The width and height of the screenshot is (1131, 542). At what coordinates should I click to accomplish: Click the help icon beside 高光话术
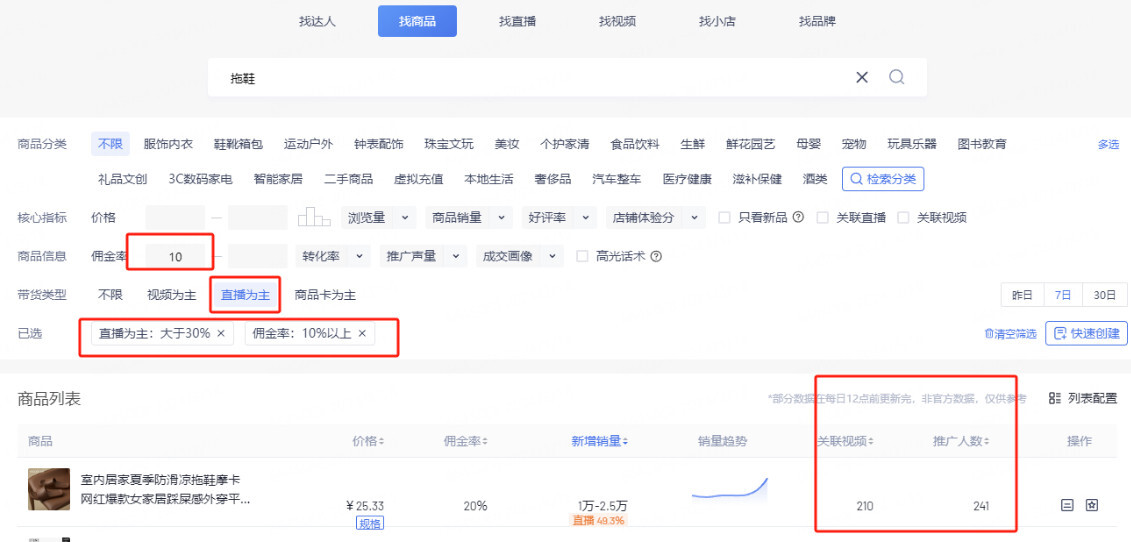(656, 256)
